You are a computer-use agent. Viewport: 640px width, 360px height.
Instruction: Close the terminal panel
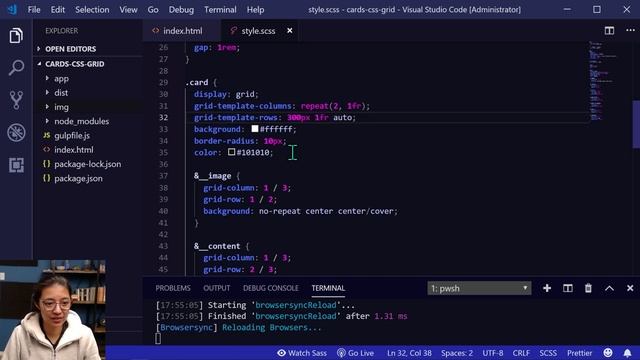(630, 288)
